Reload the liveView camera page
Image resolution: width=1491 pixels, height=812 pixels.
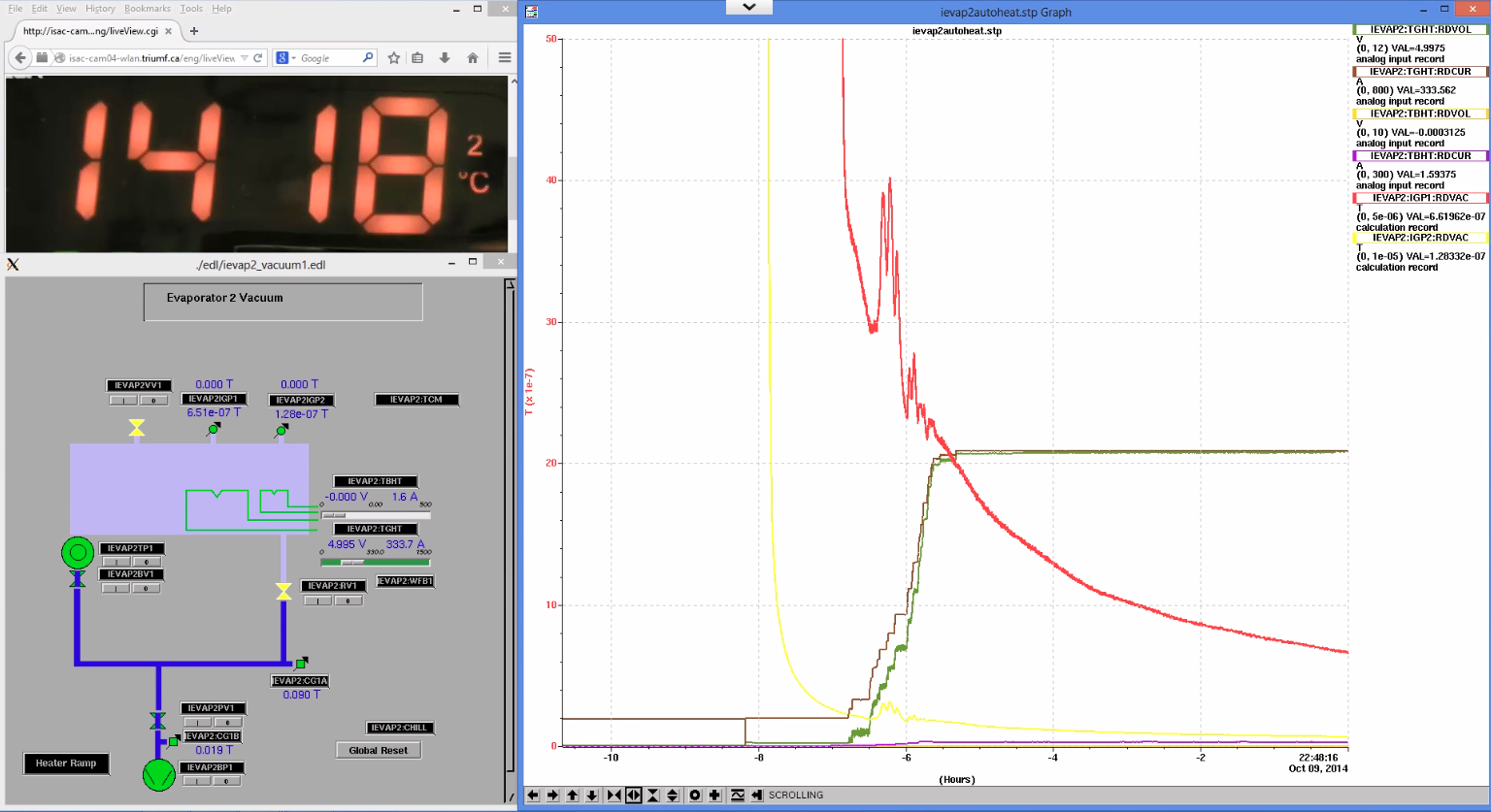click(x=258, y=58)
